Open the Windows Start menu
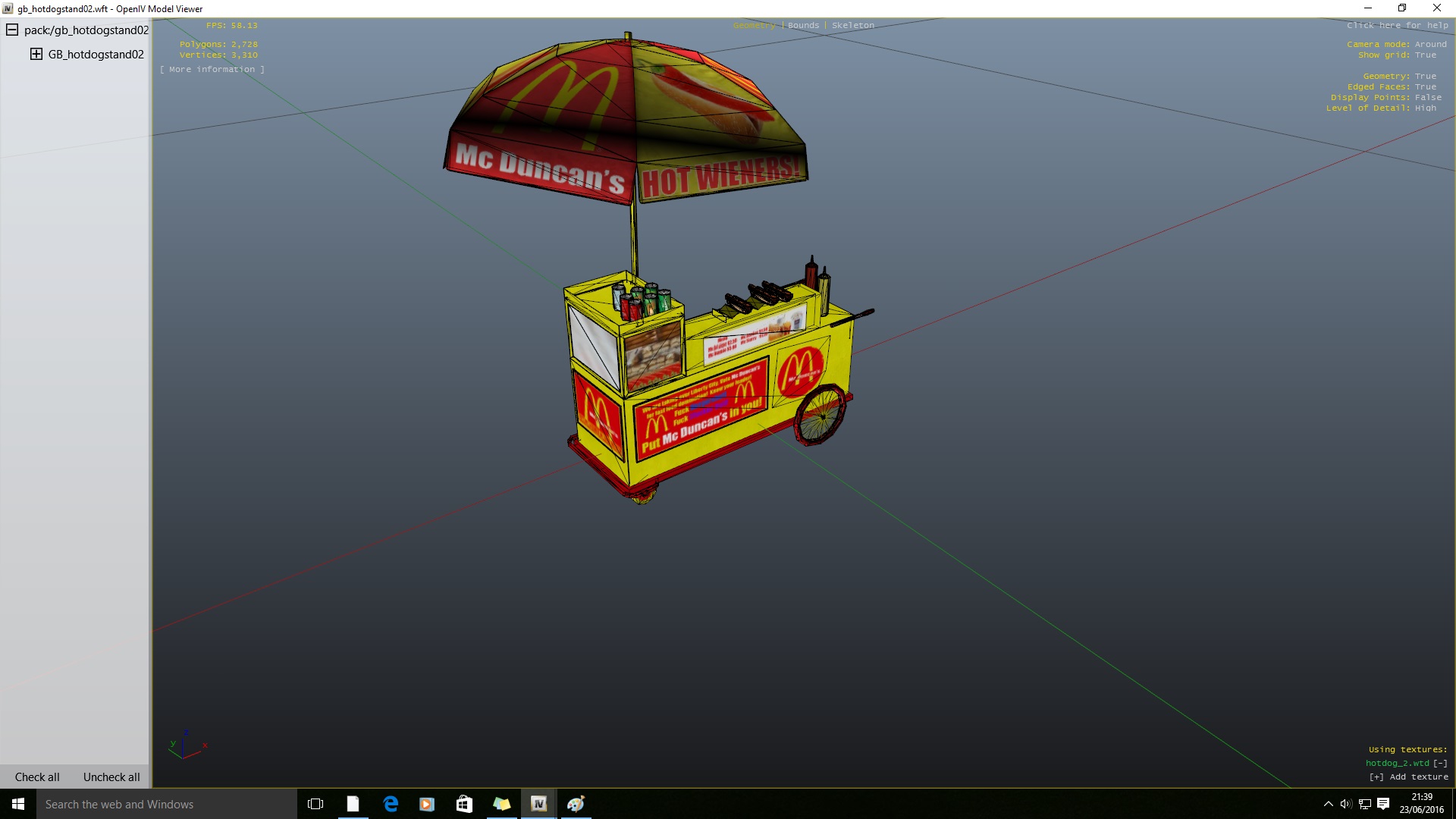Screen dimensions: 1456x819 point(18,804)
